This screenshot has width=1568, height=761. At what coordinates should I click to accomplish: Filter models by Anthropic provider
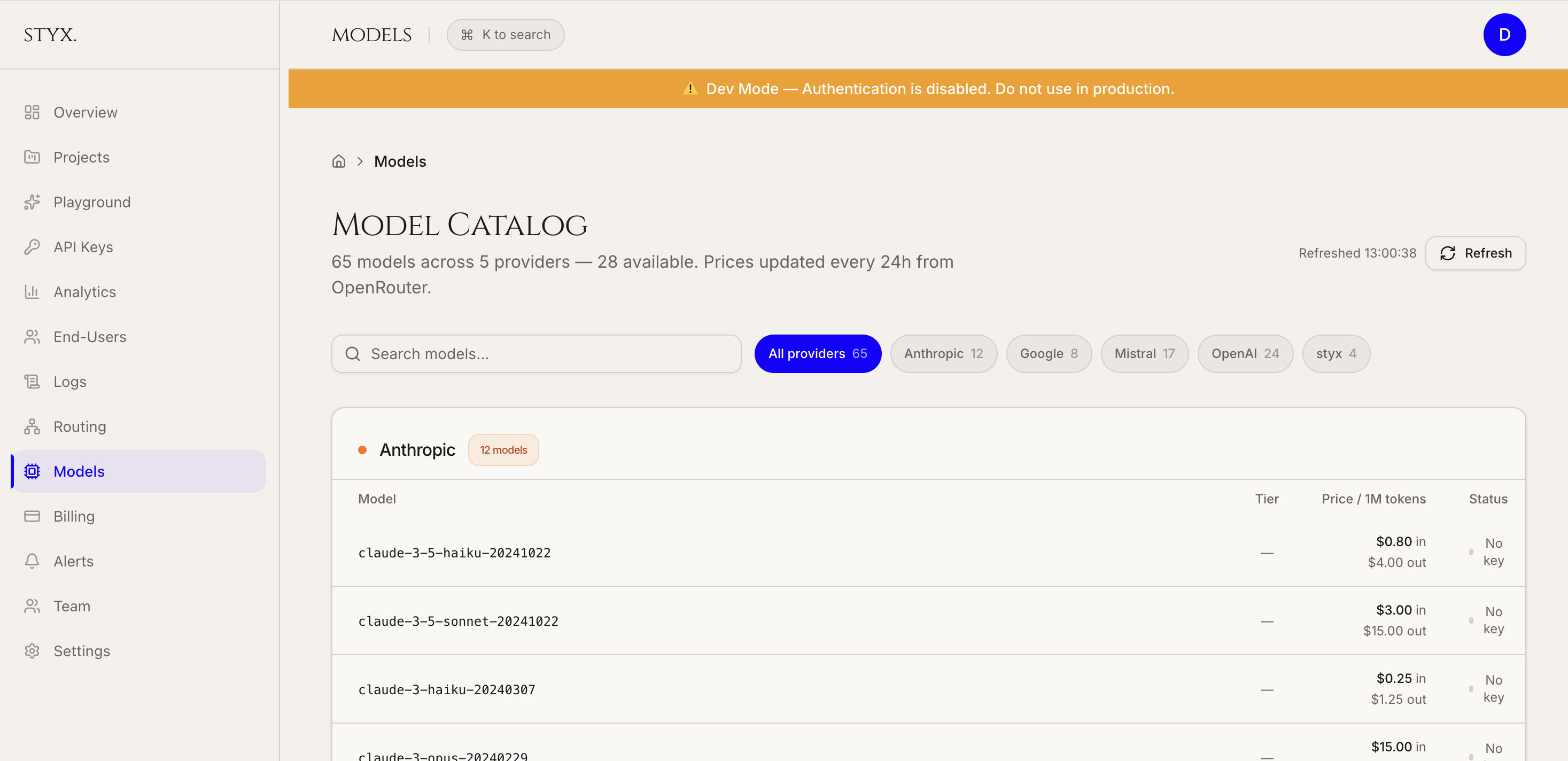pos(944,353)
